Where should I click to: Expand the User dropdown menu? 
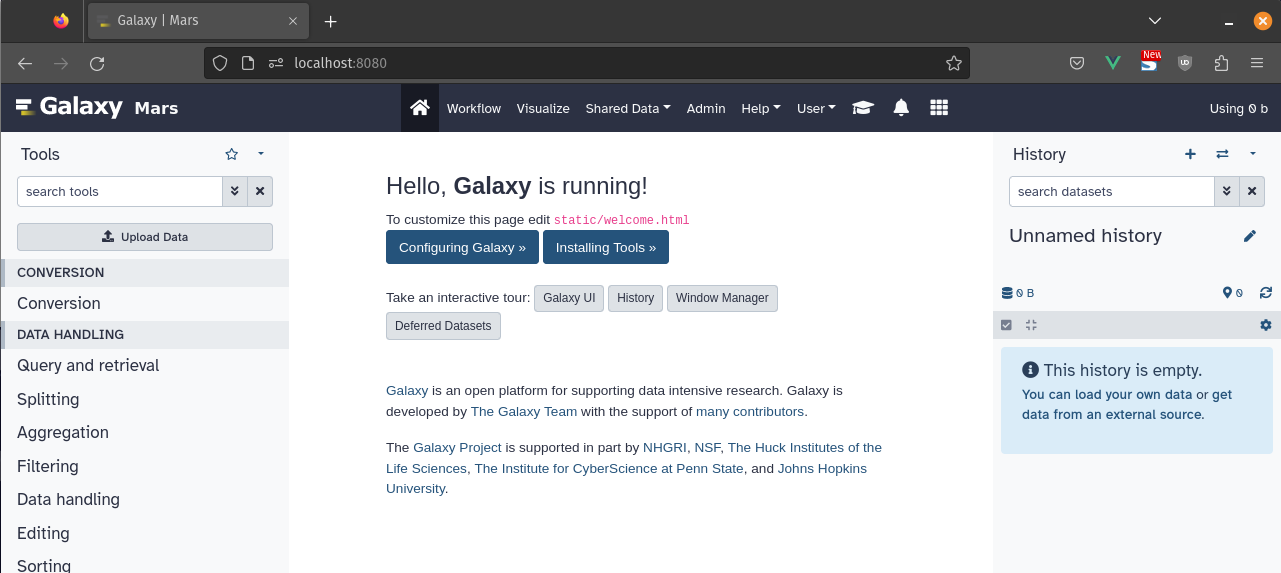click(x=816, y=108)
